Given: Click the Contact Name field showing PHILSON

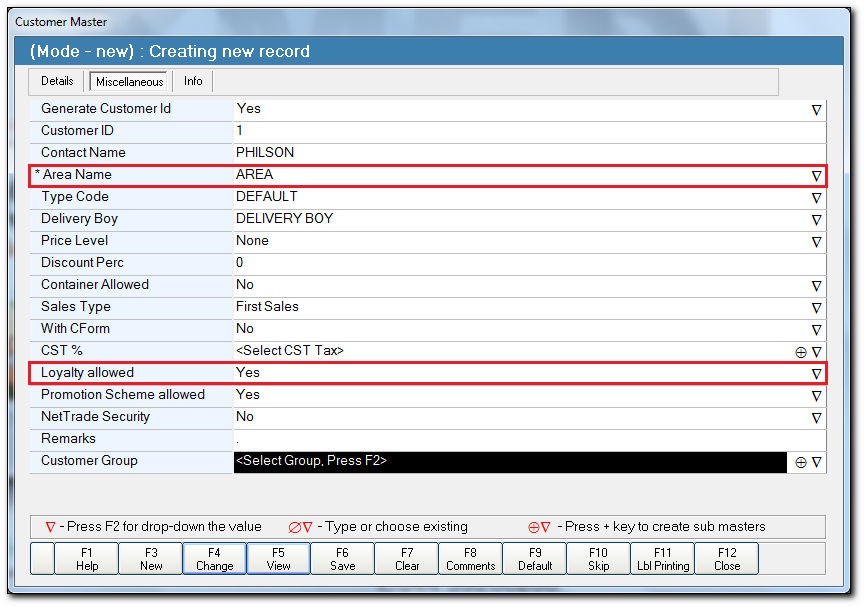Looking at the screenshot, I should pyautogui.click(x=529, y=153).
